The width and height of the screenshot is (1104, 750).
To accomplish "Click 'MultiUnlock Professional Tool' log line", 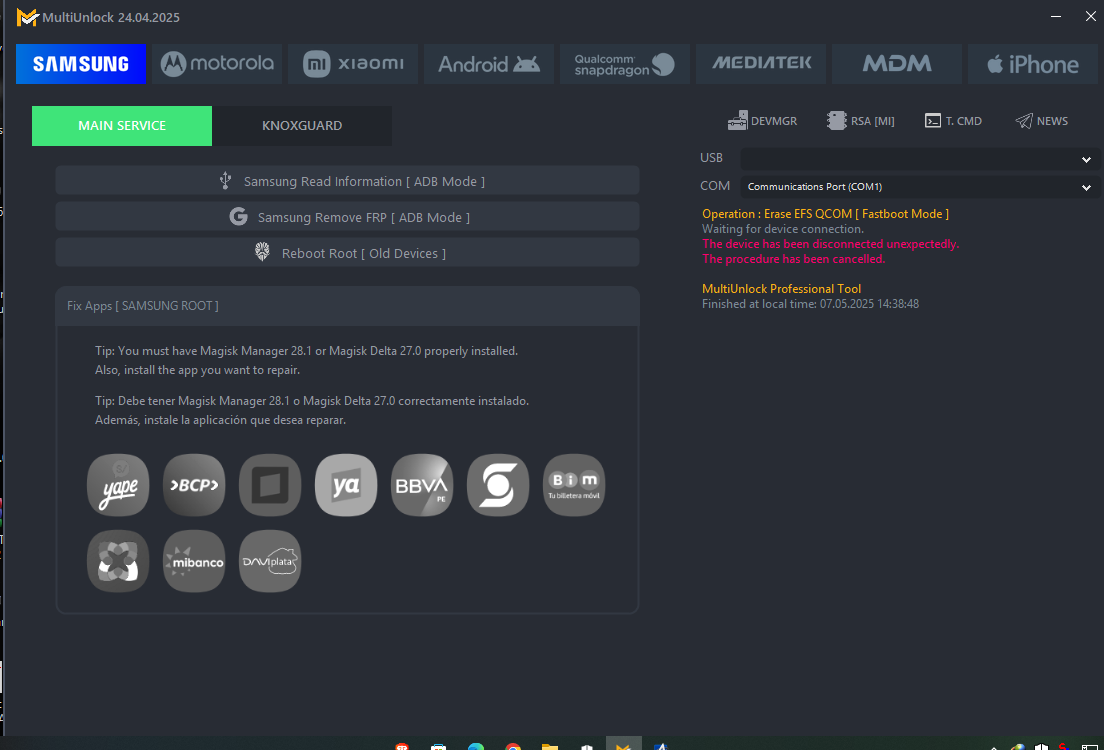I will coord(782,289).
